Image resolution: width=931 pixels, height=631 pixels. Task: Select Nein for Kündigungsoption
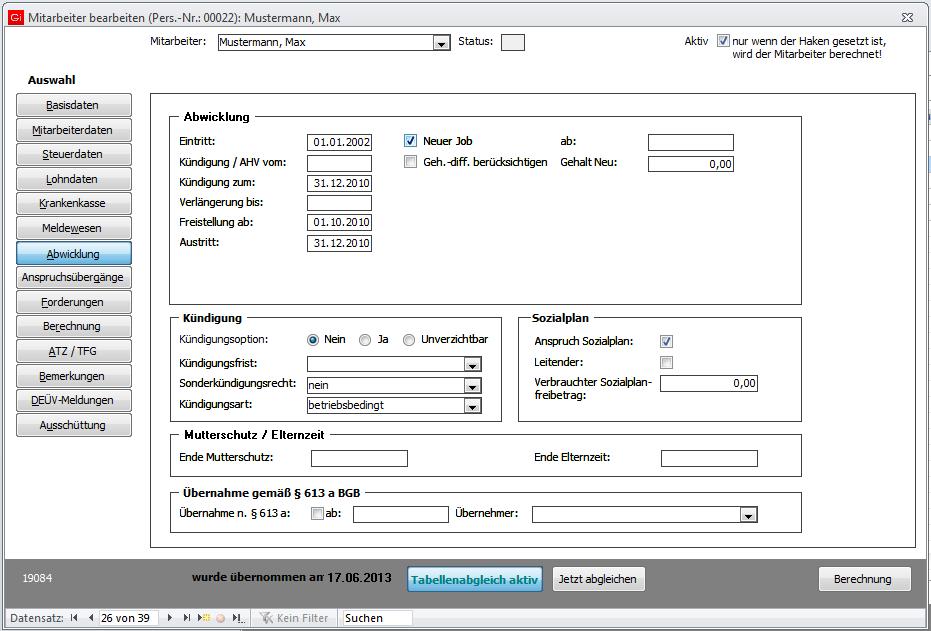point(313,340)
